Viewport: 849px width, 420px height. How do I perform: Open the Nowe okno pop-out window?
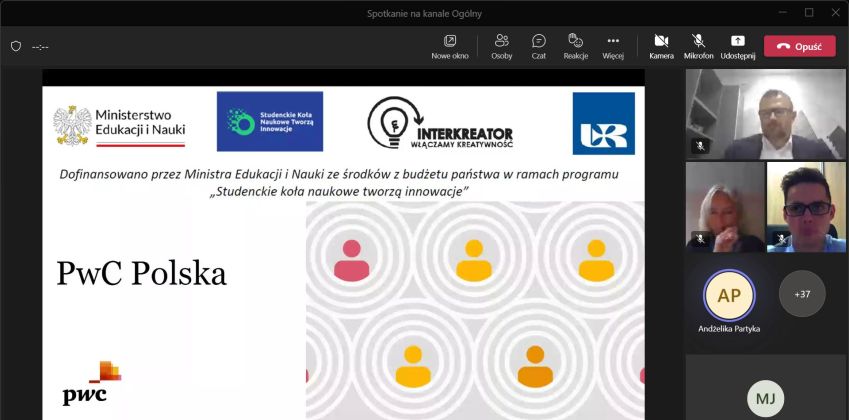pyautogui.click(x=449, y=46)
